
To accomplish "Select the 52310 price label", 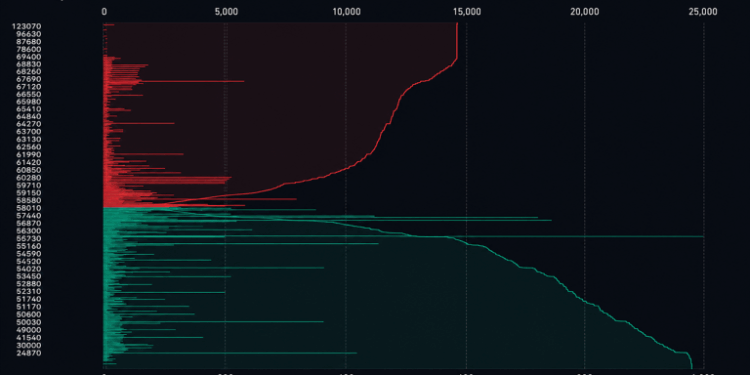I will (28, 291).
